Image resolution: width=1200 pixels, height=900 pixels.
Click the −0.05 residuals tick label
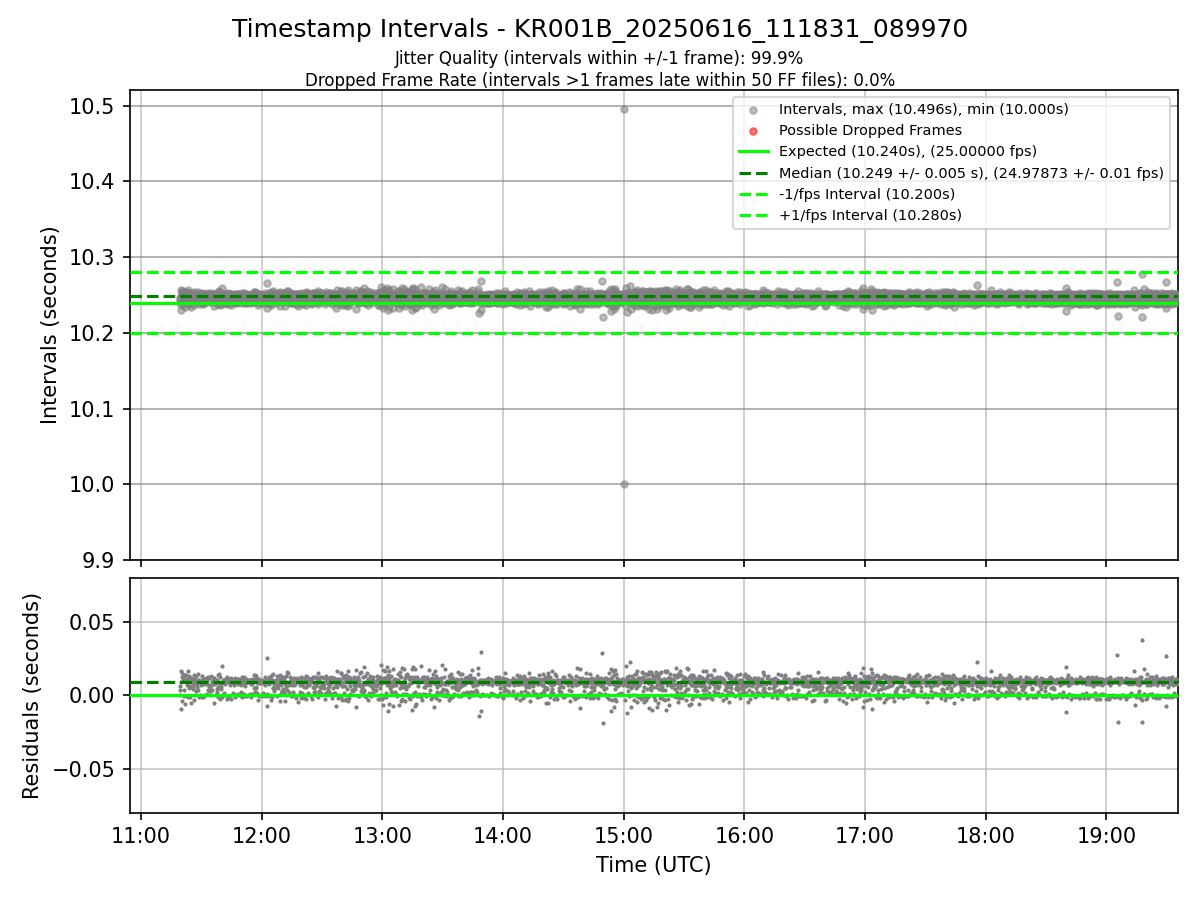click(82, 769)
